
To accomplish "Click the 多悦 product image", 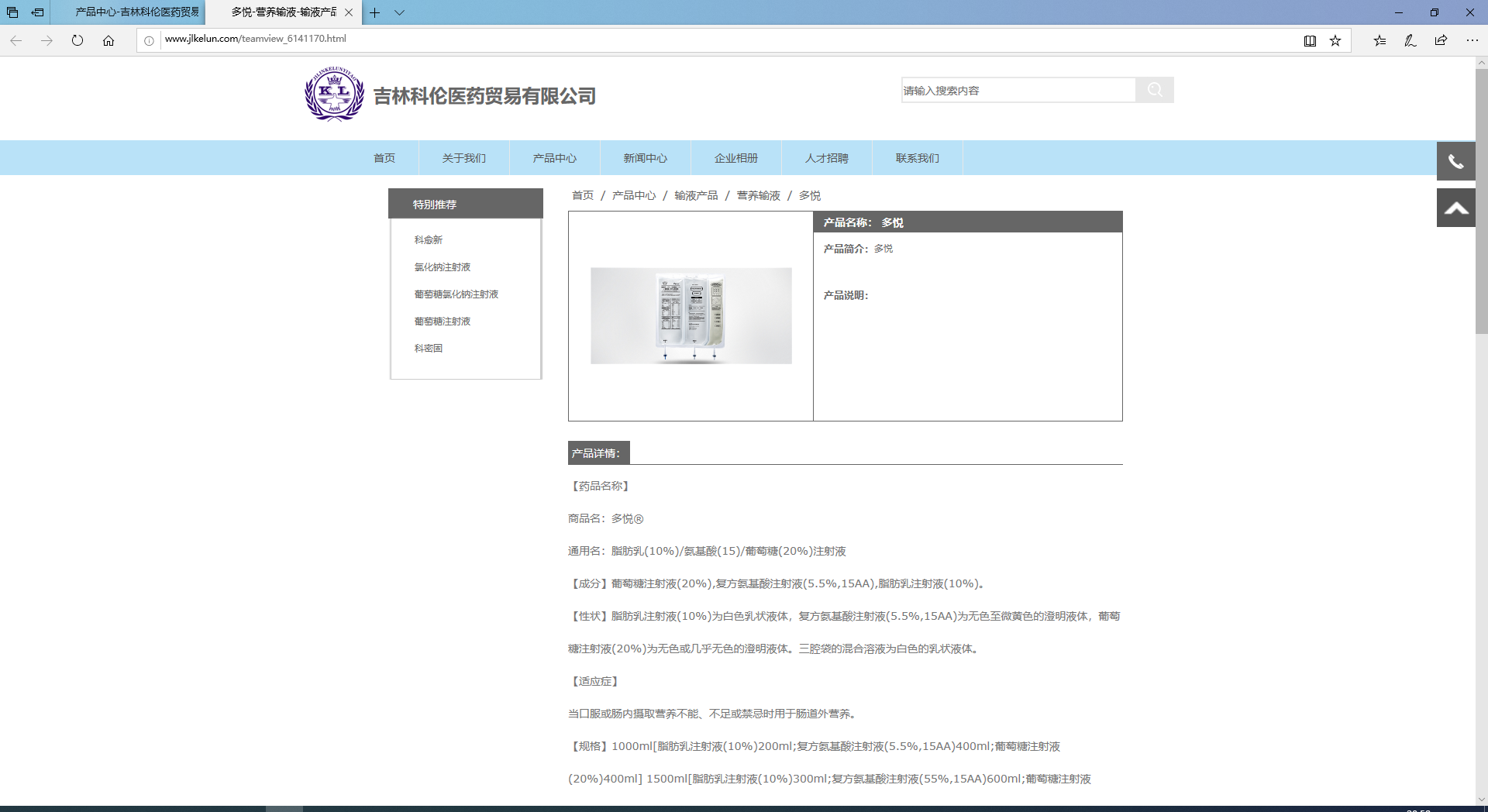I will click(691, 316).
